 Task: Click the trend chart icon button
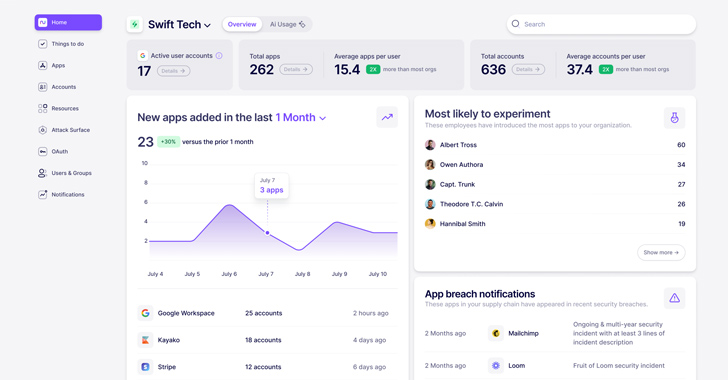pyautogui.click(x=387, y=118)
